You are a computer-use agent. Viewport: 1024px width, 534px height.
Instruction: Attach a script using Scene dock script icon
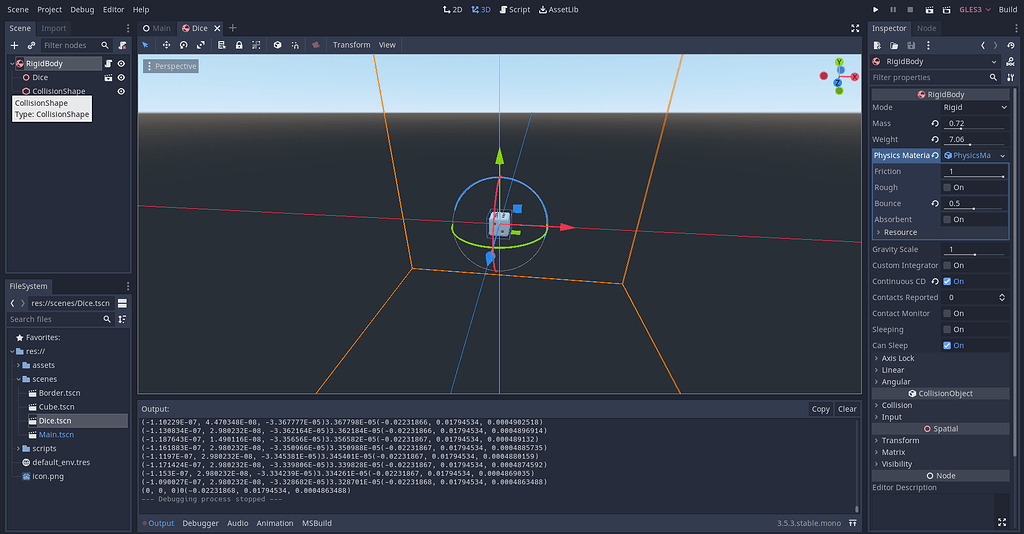(122, 46)
